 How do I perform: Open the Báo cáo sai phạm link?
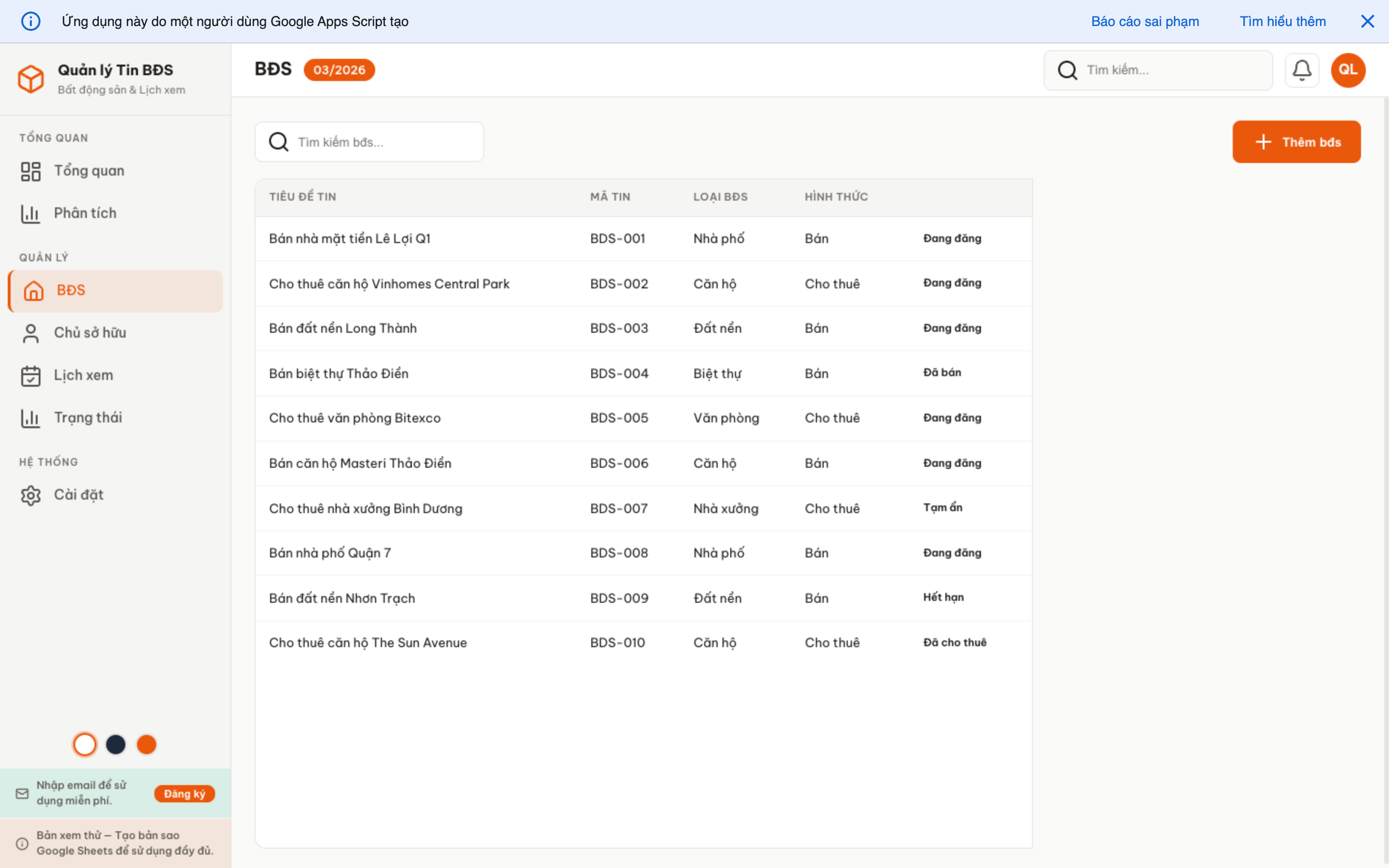click(x=1144, y=21)
